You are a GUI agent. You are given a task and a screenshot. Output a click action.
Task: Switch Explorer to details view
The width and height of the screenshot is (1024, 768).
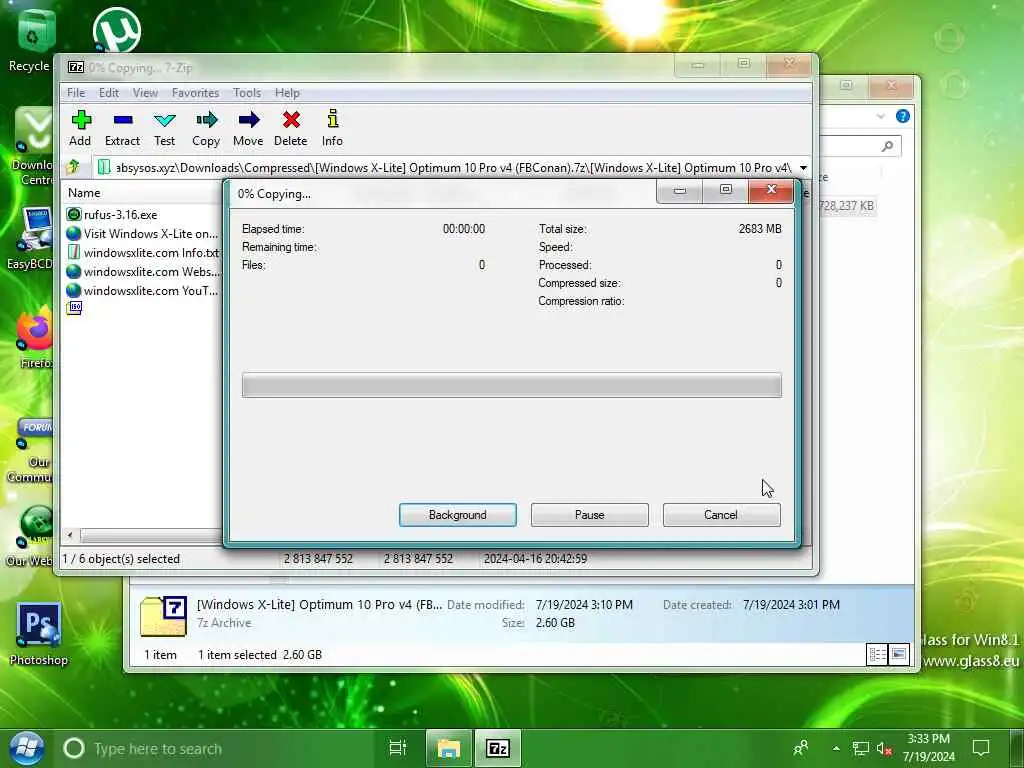(876, 654)
